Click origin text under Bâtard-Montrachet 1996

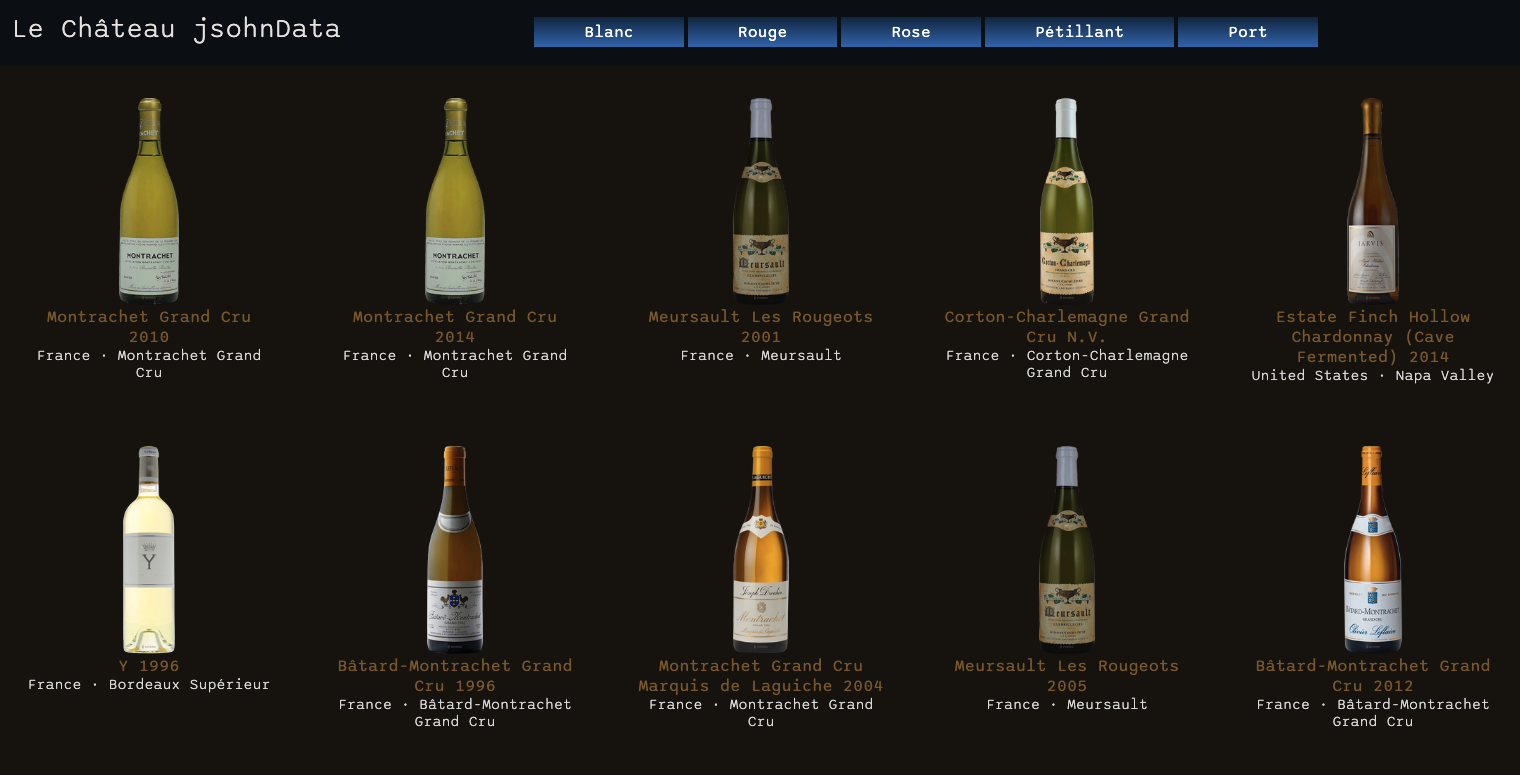(455, 713)
